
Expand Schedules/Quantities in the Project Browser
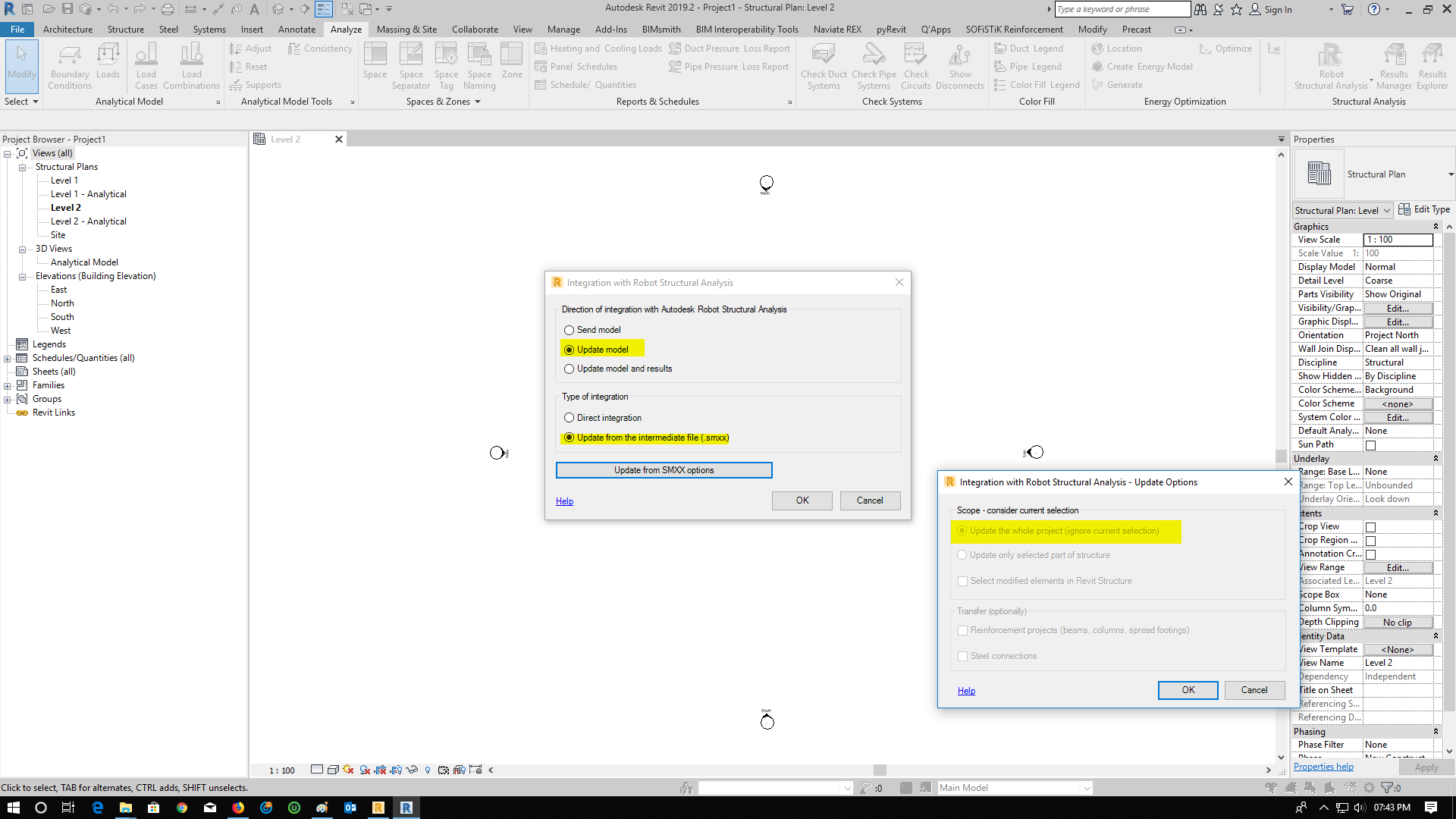point(7,357)
